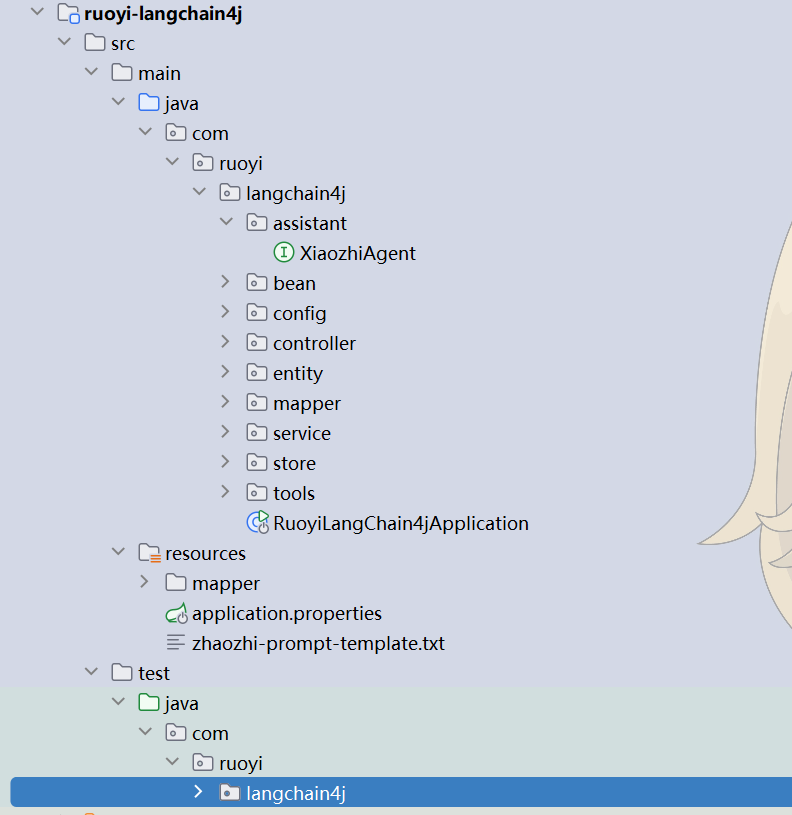Image resolution: width=792 pixels, height=815 pixels.
Task: Click the resources folder icon
Action: point(149,553)
